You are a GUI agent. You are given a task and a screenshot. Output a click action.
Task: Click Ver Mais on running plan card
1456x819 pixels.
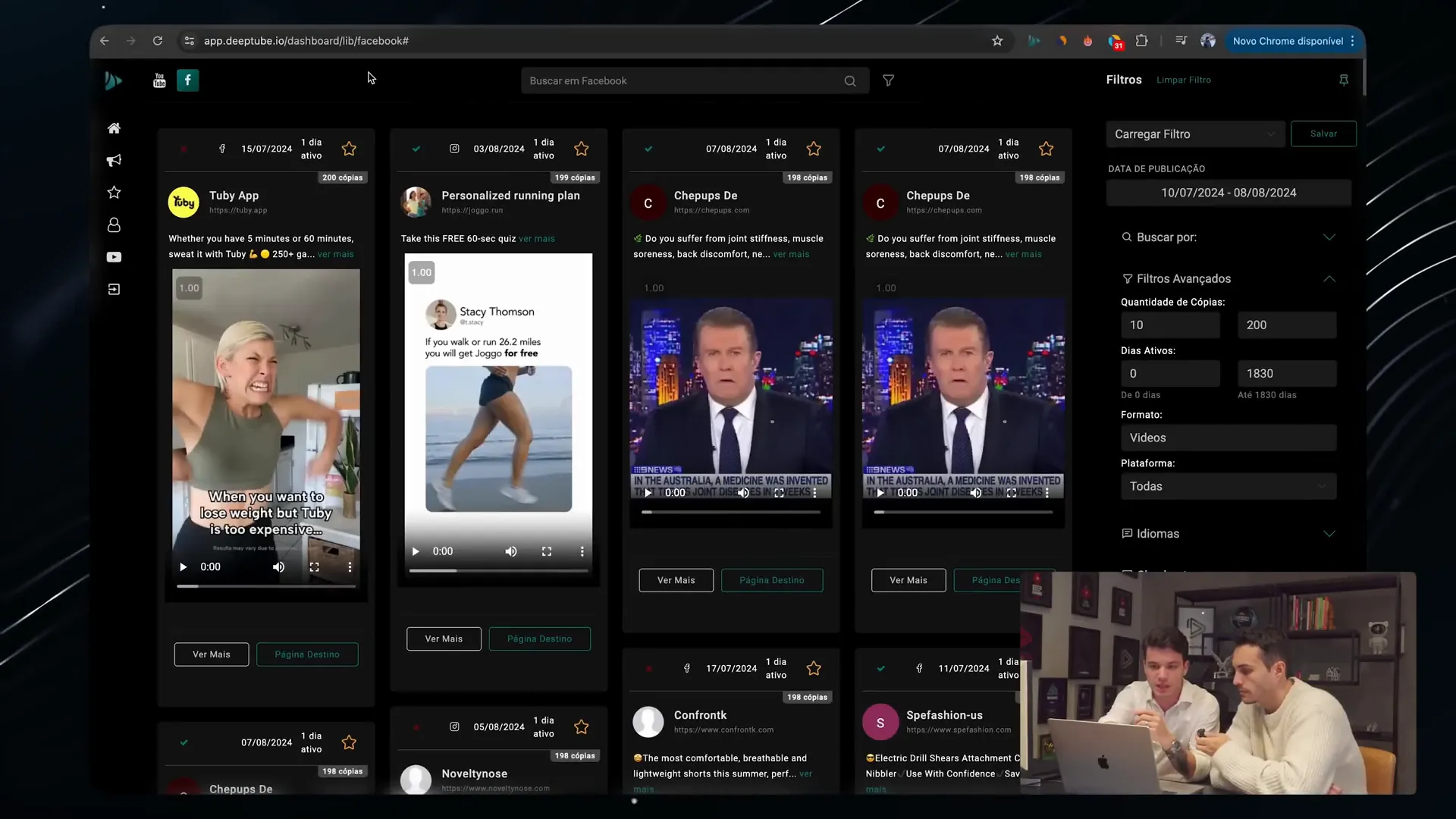[444, 639]
